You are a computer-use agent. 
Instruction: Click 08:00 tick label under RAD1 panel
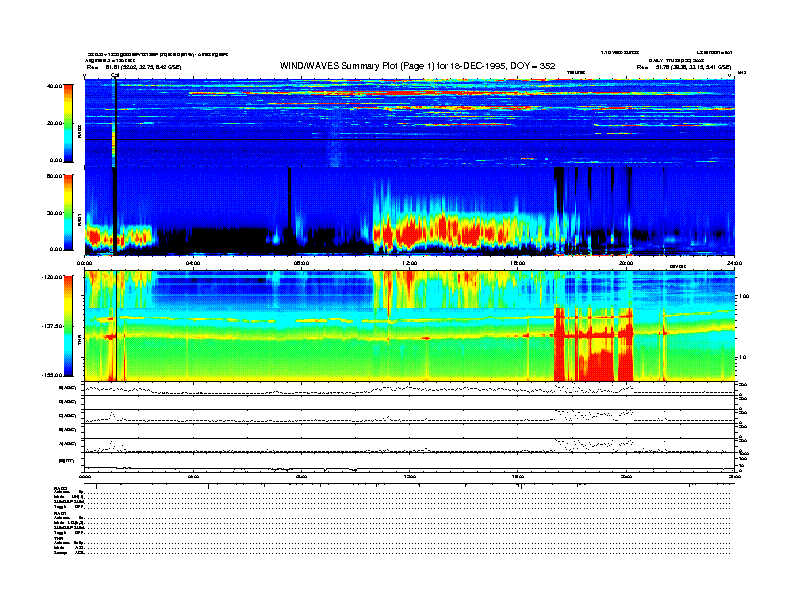pos(301,263)
